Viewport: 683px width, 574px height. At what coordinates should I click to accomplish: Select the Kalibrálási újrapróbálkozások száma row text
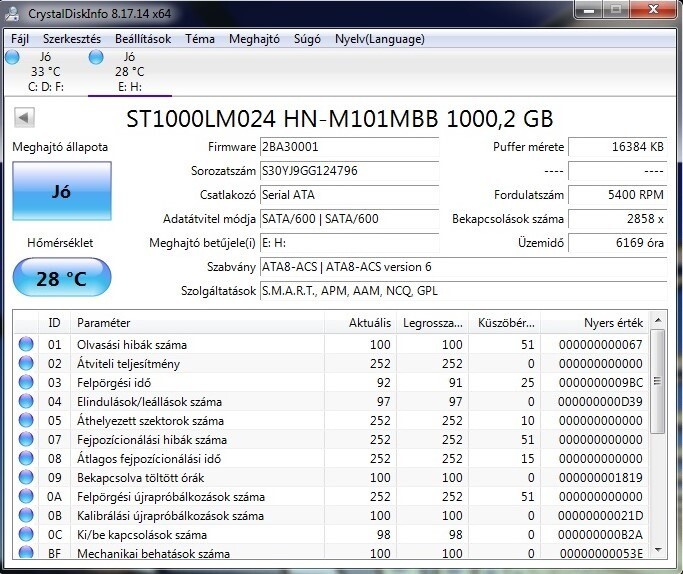click(x=170, y=516)
